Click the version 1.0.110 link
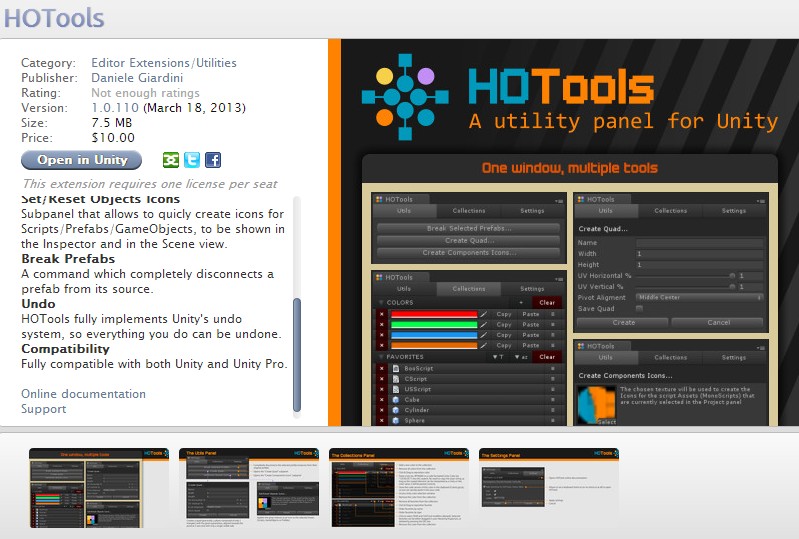 pos(115,108)
